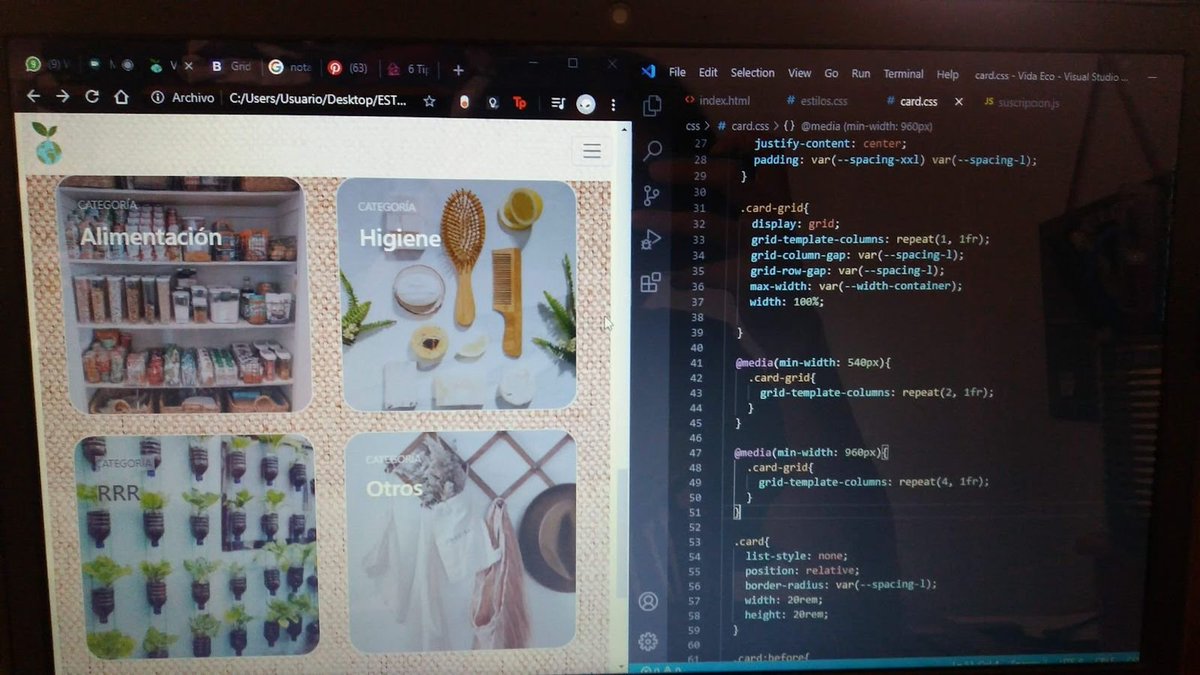Switch to the 6 Tip browser tab

(409, 69)
